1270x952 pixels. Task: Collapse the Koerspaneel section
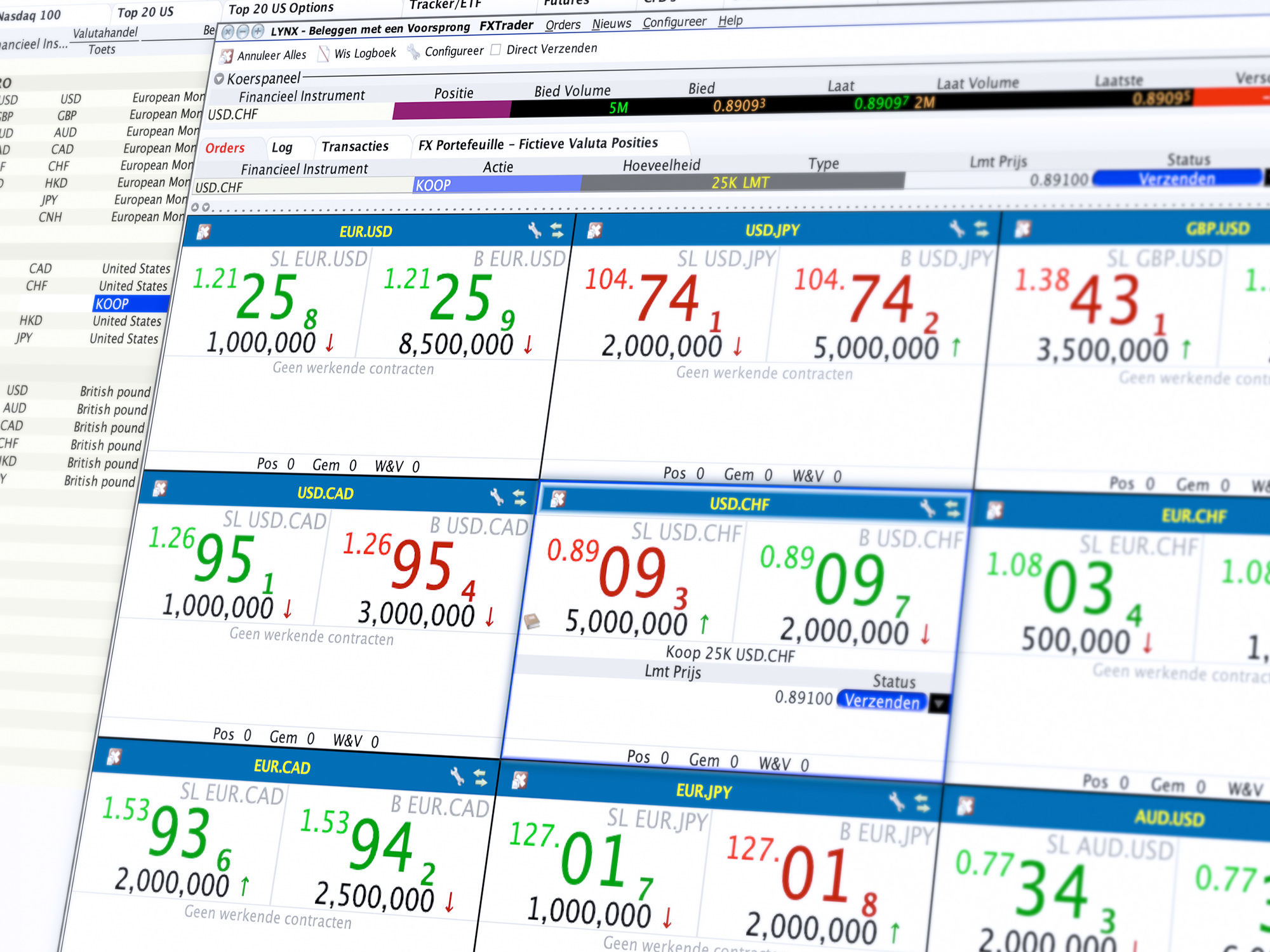pyautogui.click(x=219, y=79)
